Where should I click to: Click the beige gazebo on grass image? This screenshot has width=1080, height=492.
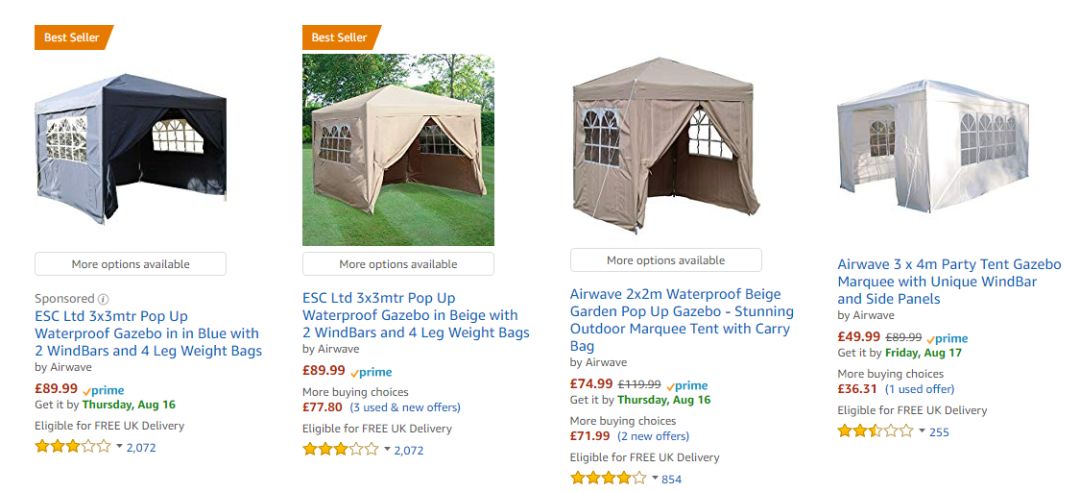click(398, 150)
